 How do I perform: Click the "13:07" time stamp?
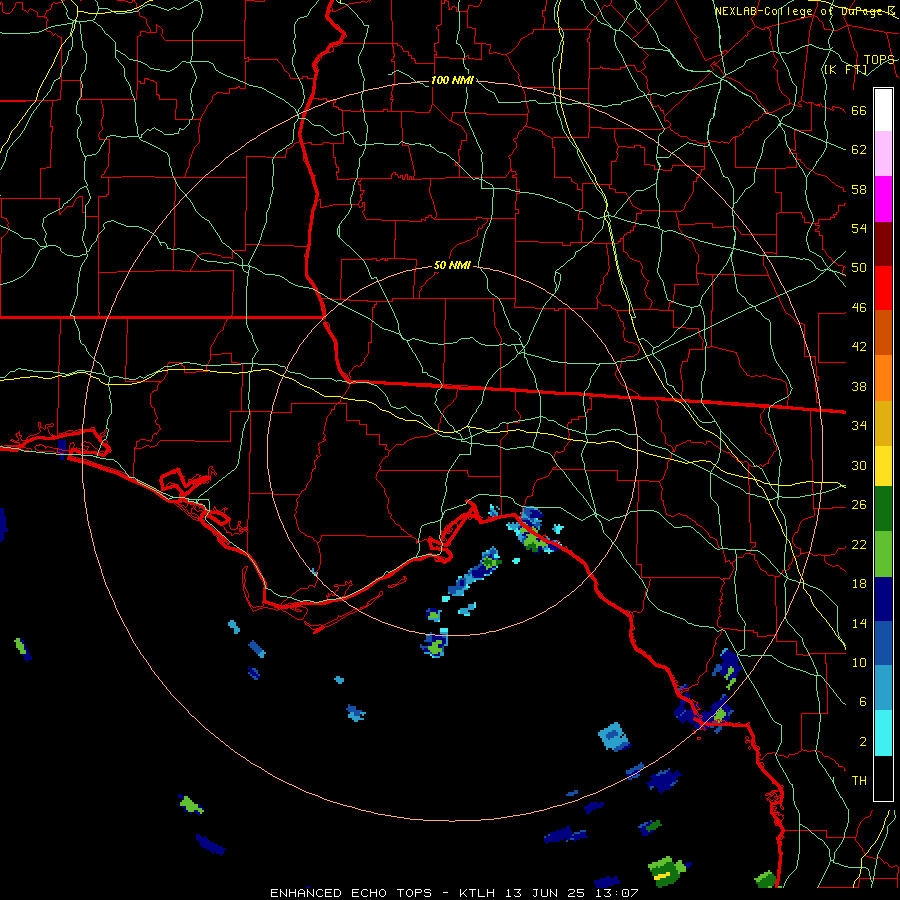click(x=616, y=893)
